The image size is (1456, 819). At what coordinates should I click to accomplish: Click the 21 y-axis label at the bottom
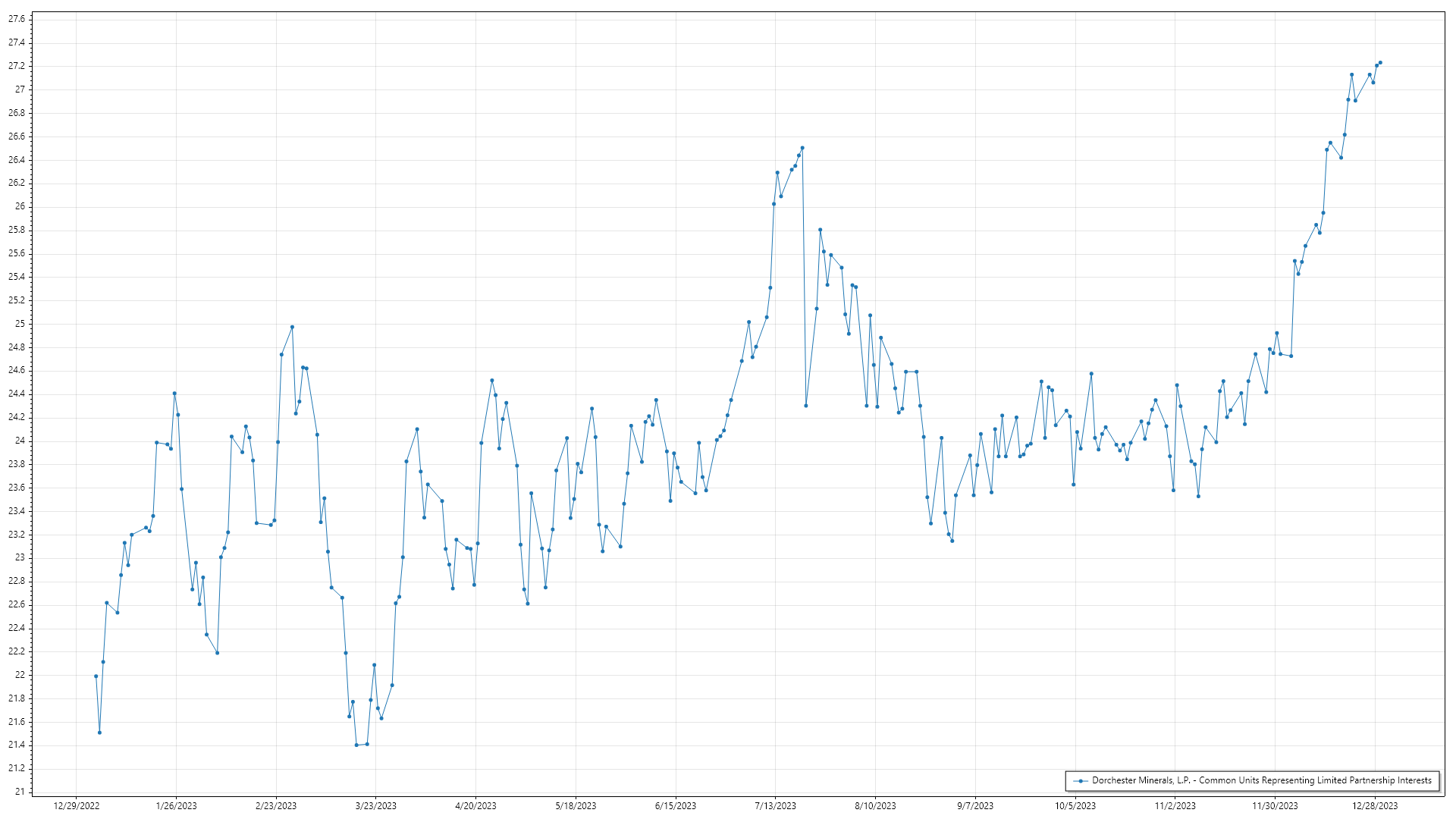20,792
